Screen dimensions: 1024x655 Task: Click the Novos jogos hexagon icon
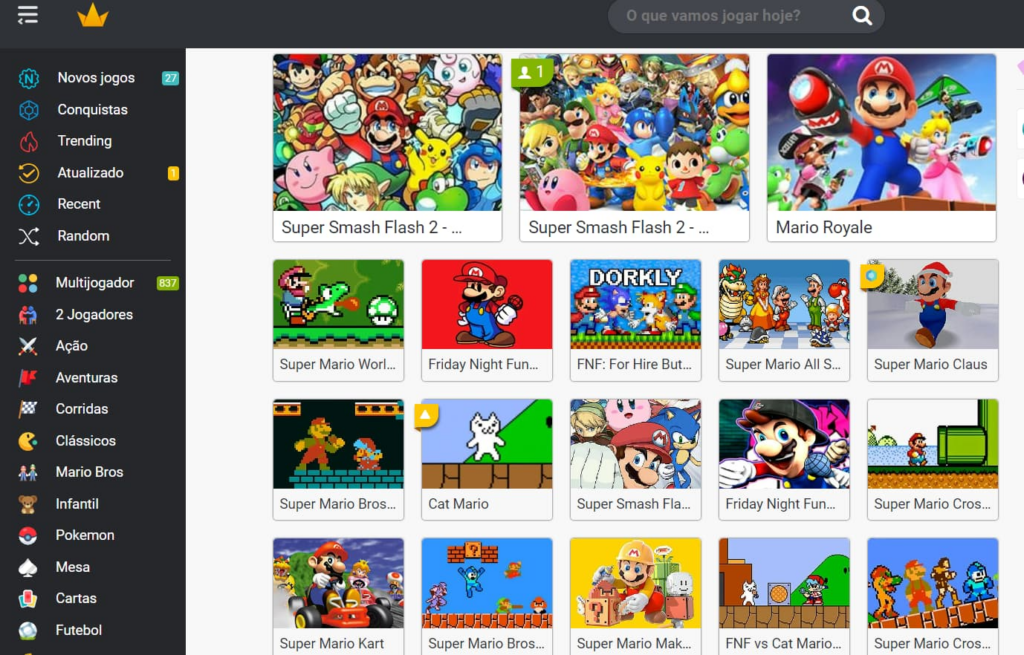pyautogui.click(x=29, y=78)
